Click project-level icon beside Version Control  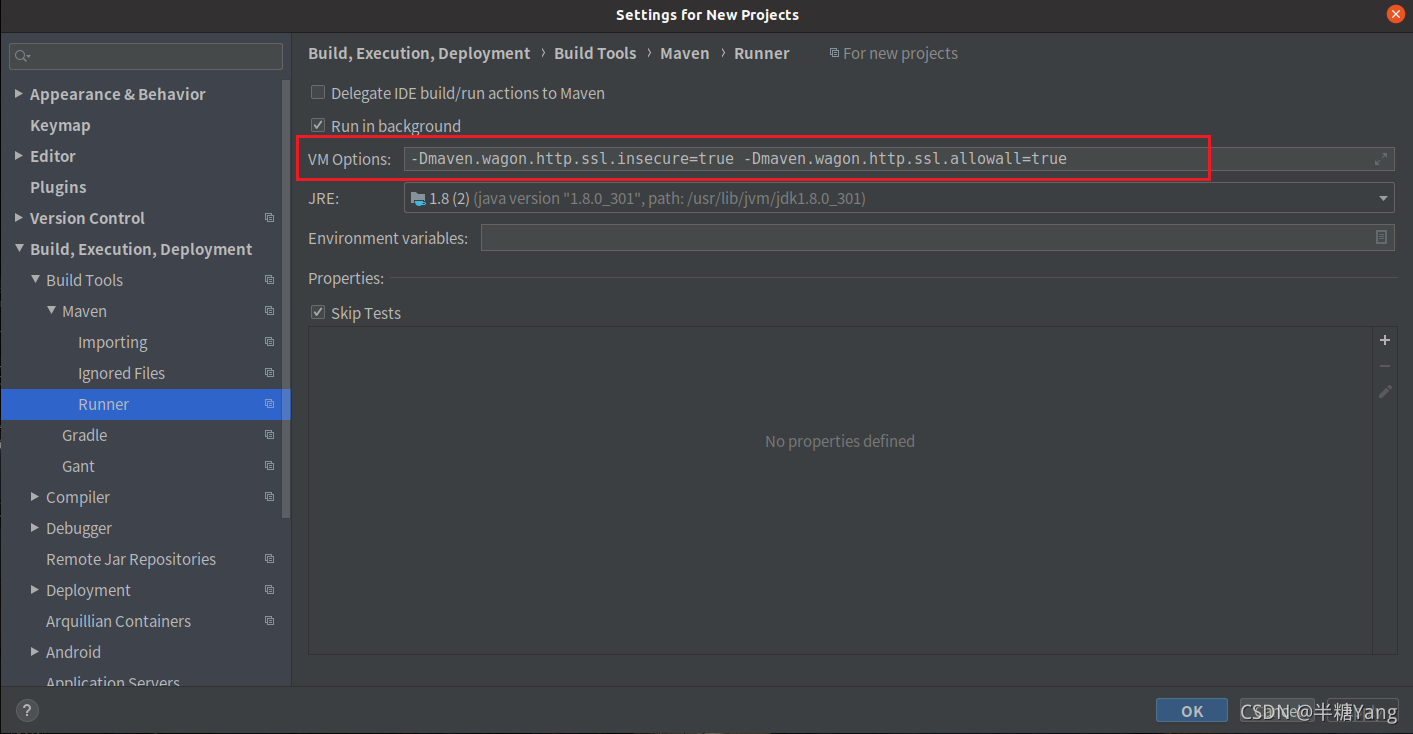click(x=269, y=218)
